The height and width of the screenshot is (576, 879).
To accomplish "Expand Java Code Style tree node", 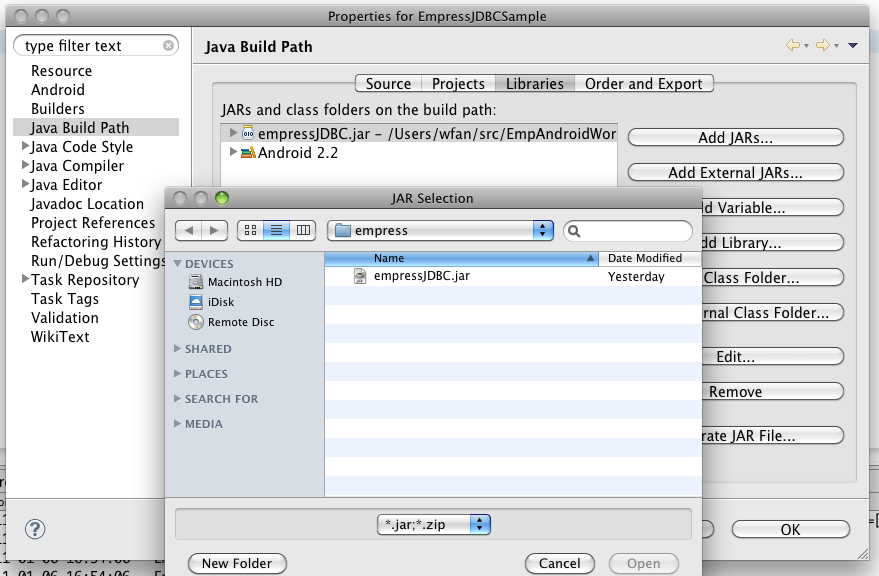I will point(25,146).
